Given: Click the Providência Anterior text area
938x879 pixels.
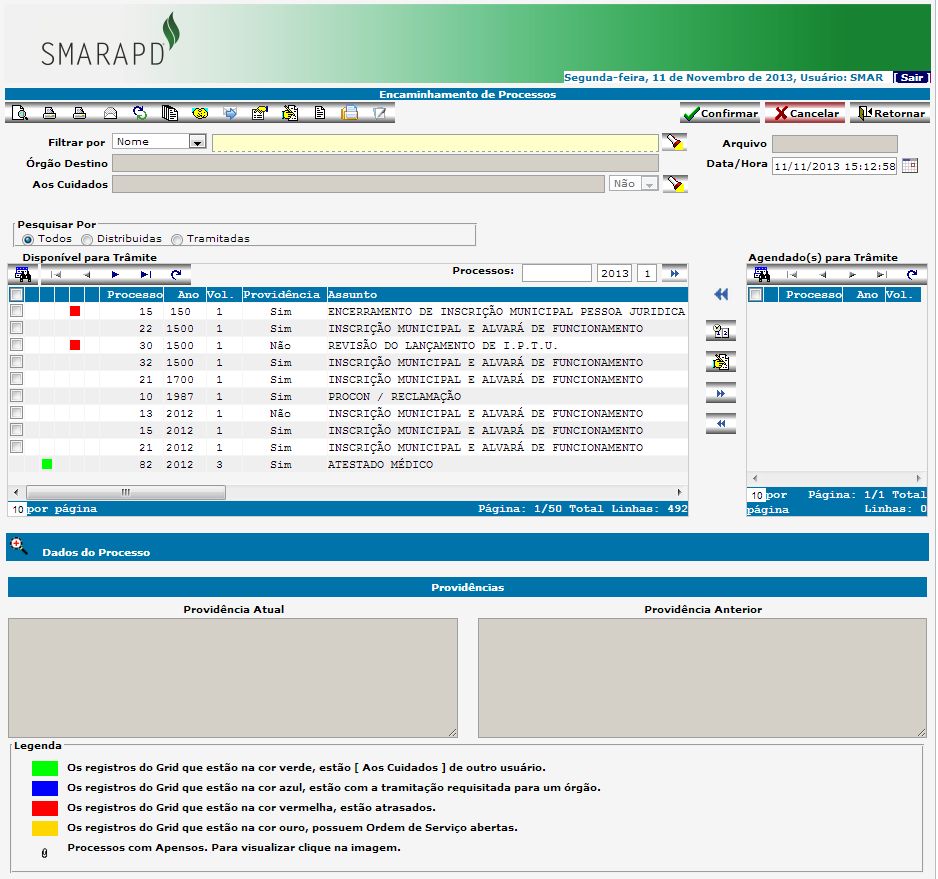Looking at the screenshot, I should [702, 678].
